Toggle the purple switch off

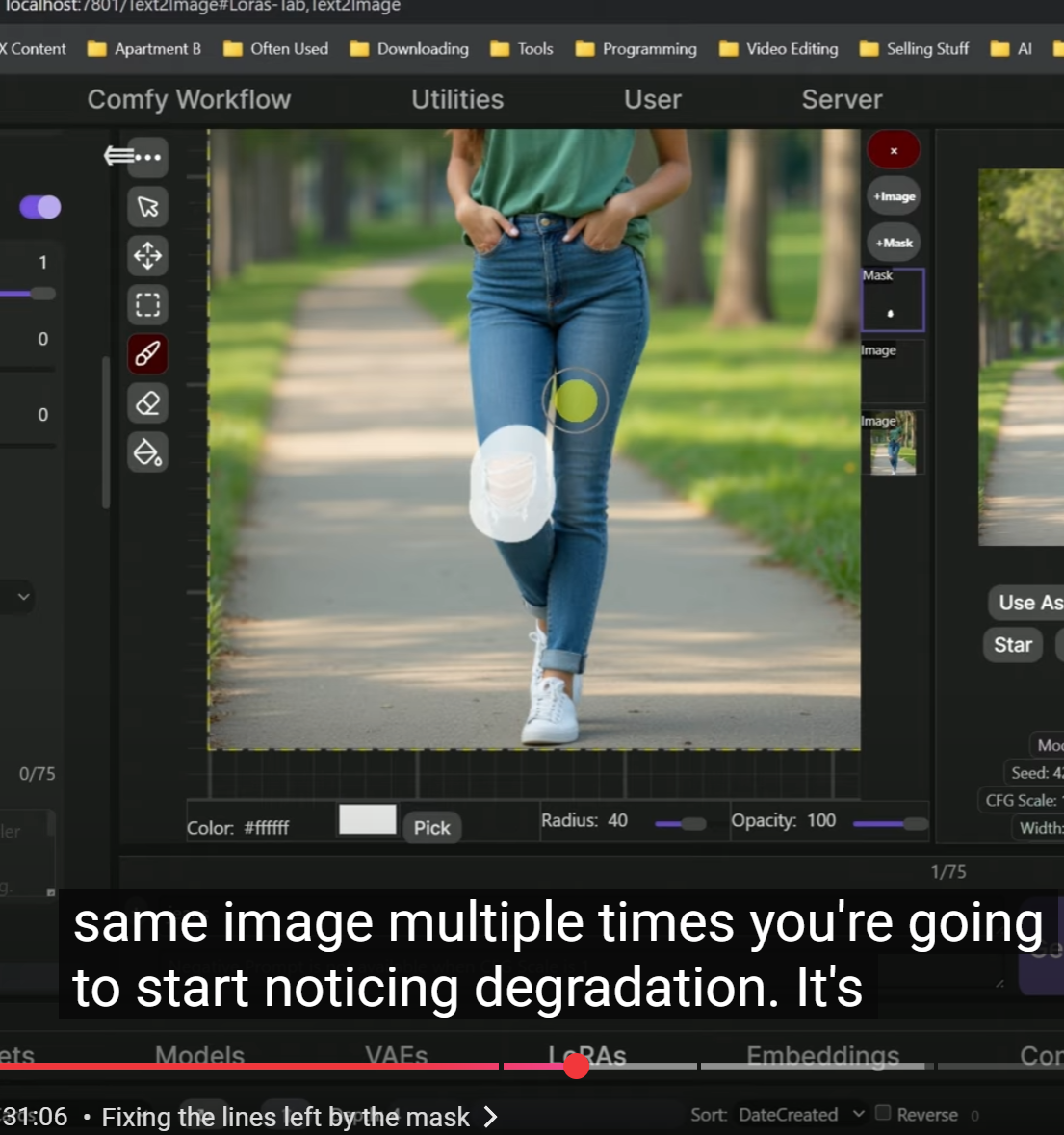point(40,207)
